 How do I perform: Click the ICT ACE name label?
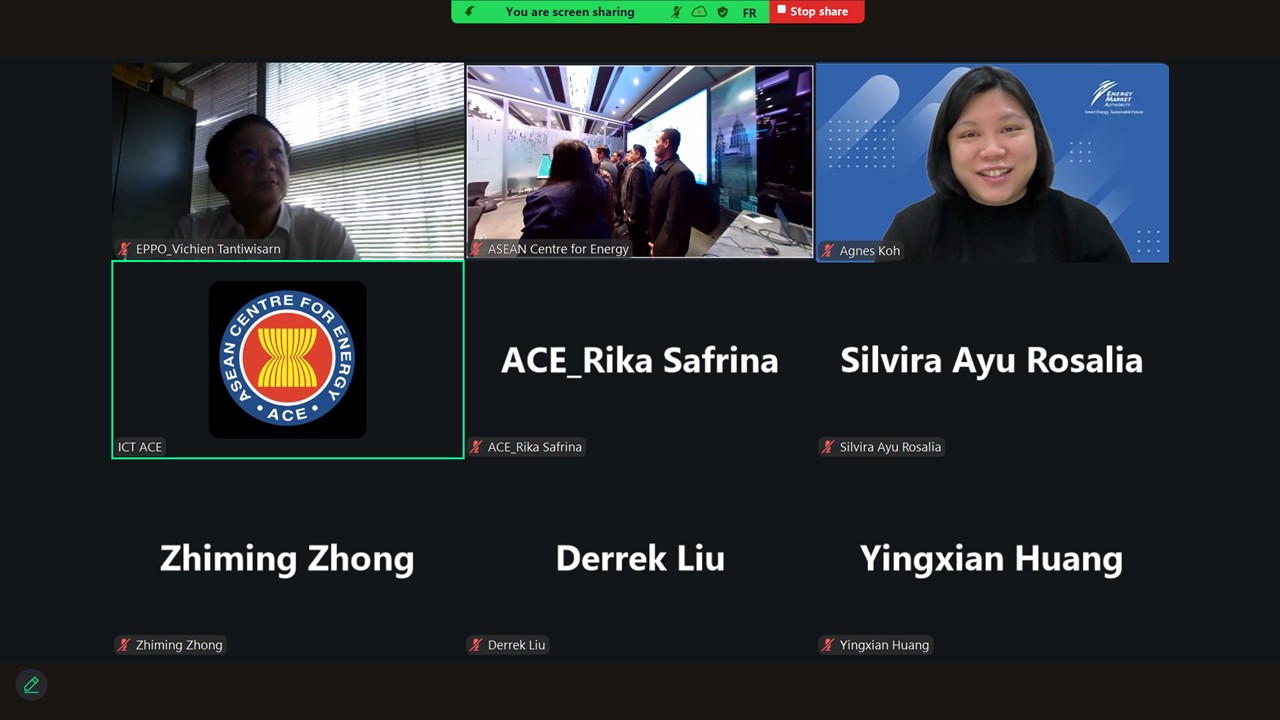point(140,447)
